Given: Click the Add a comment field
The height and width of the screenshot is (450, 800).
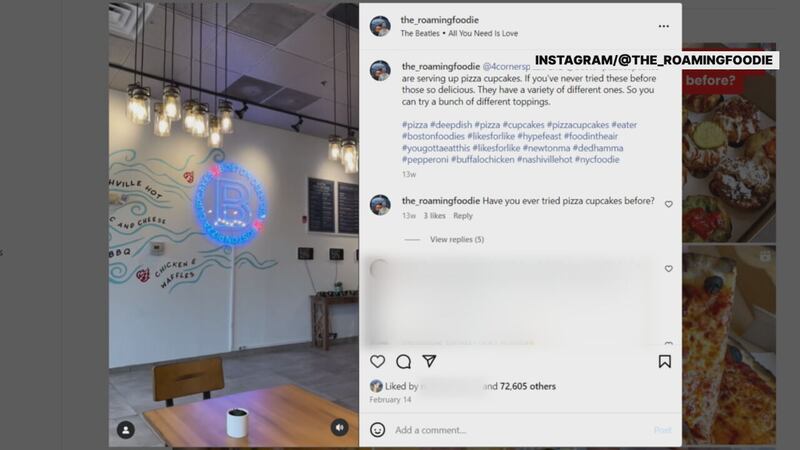Looking at the screenshot, I should [x=520, y=430].
